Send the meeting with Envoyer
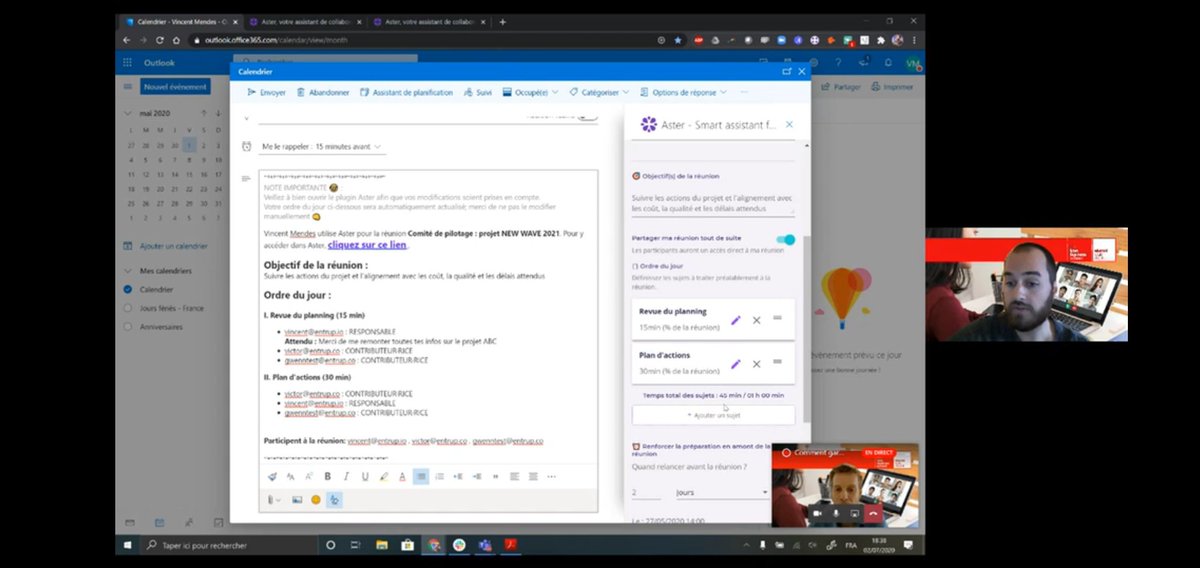 click(266, 92)
